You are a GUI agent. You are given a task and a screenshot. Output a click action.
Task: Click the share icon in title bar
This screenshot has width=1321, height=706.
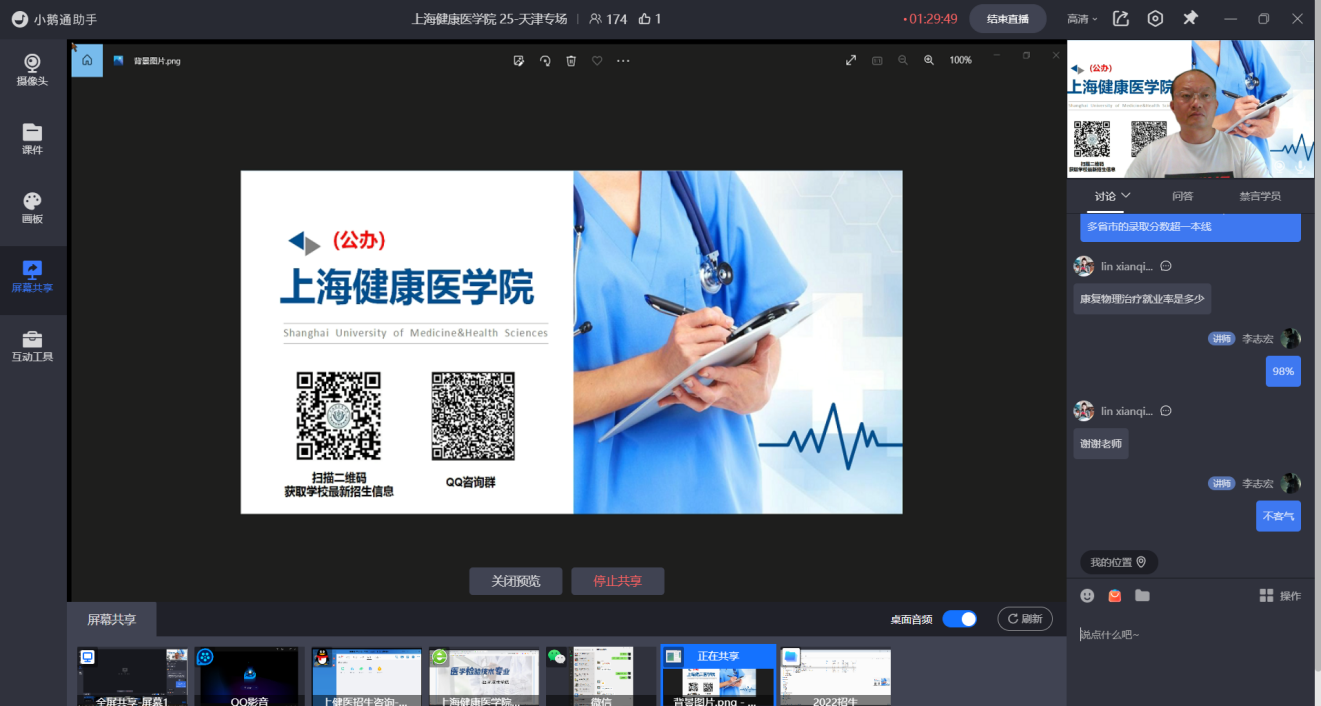coord(1121,19)
